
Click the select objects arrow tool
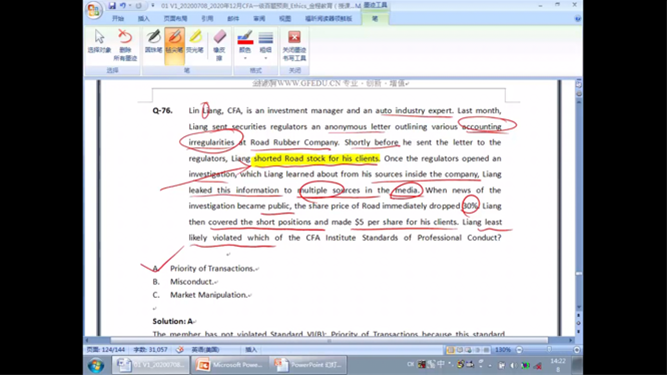tap(99, 42)
